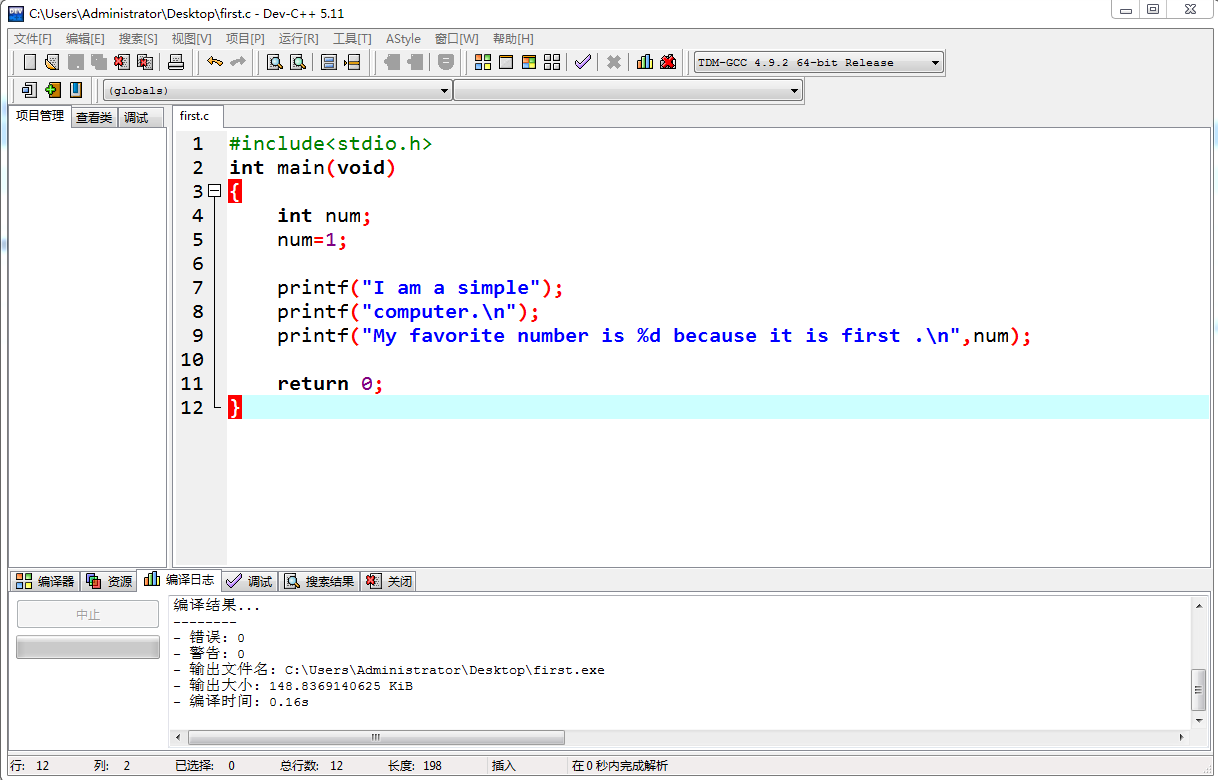Switch to the 查看类 sidebar tab
This screenshot has height=780, width=1218.
point(94,117)
